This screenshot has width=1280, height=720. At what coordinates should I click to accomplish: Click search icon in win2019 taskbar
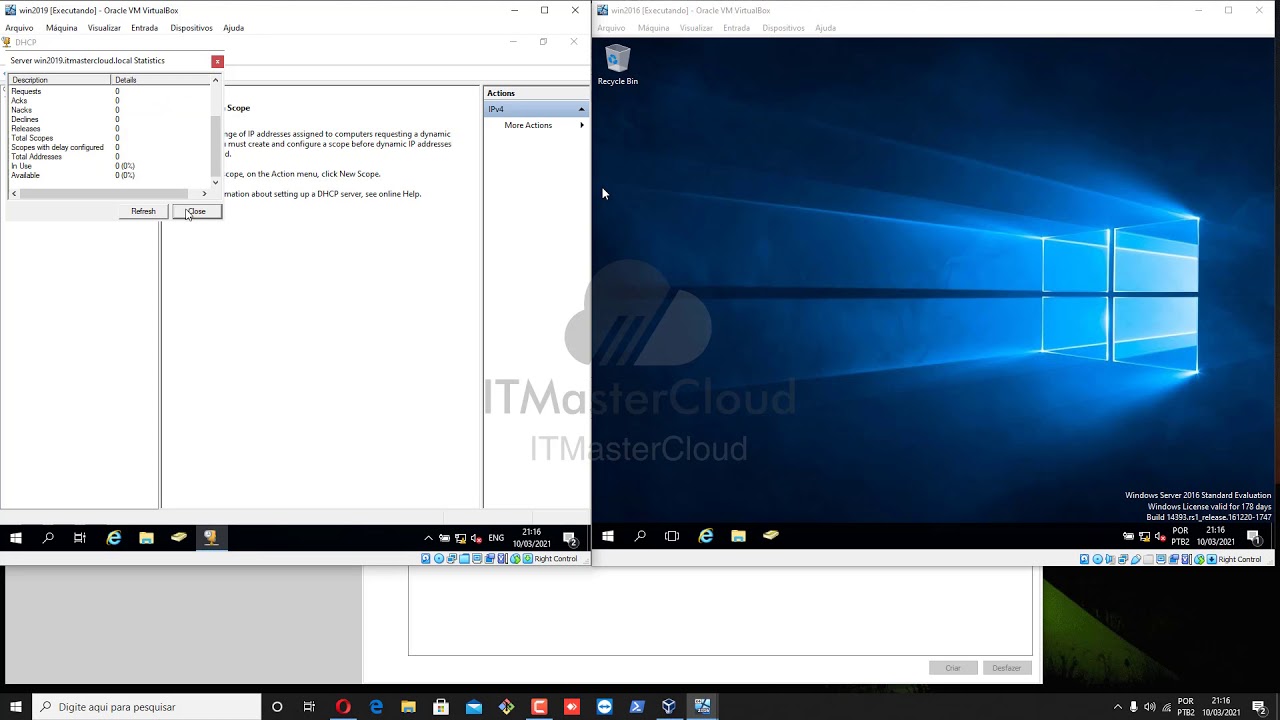(x=48, y=538)
